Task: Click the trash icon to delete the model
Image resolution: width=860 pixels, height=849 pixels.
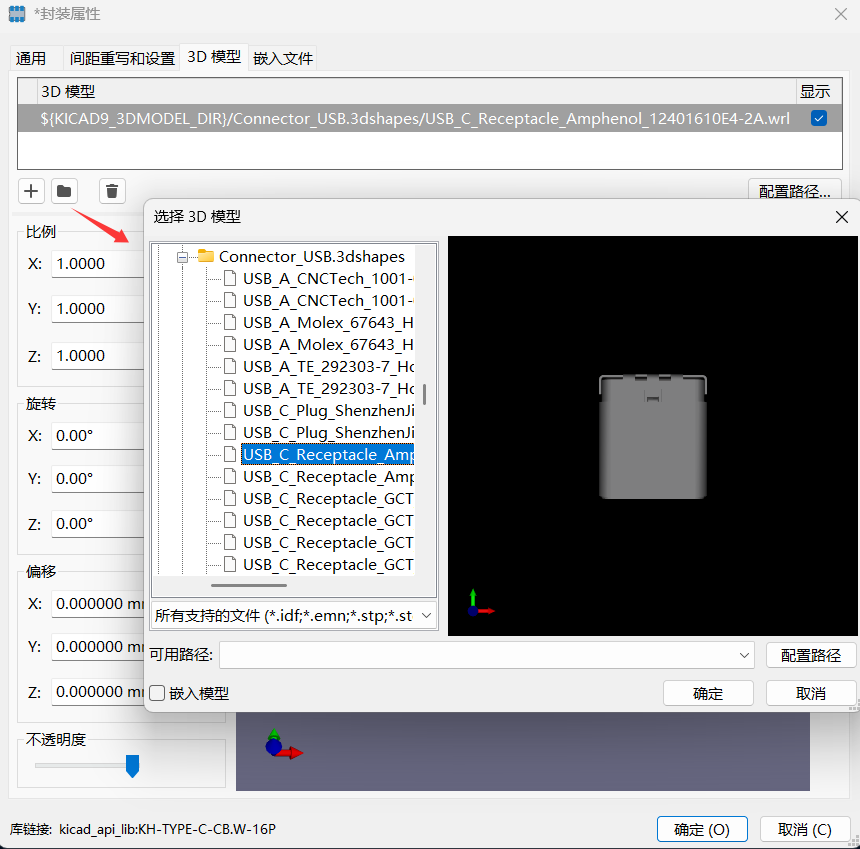Action: [112, 191]
